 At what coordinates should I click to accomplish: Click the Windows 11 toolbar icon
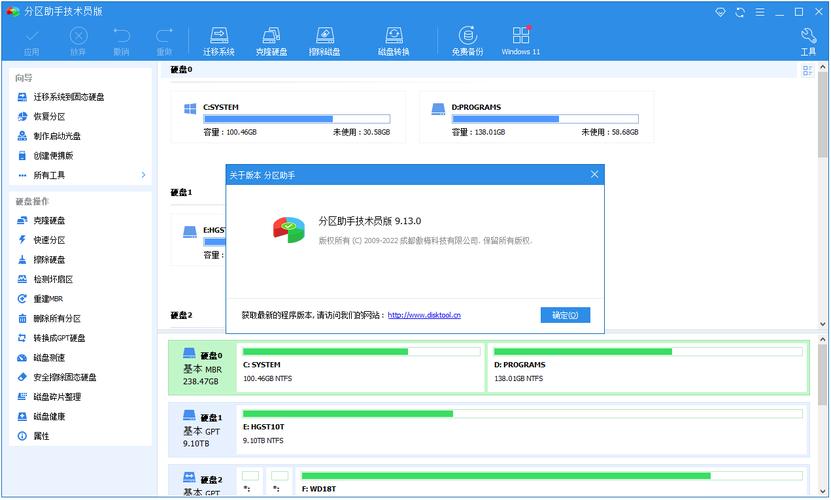click(x=520, y=40)
